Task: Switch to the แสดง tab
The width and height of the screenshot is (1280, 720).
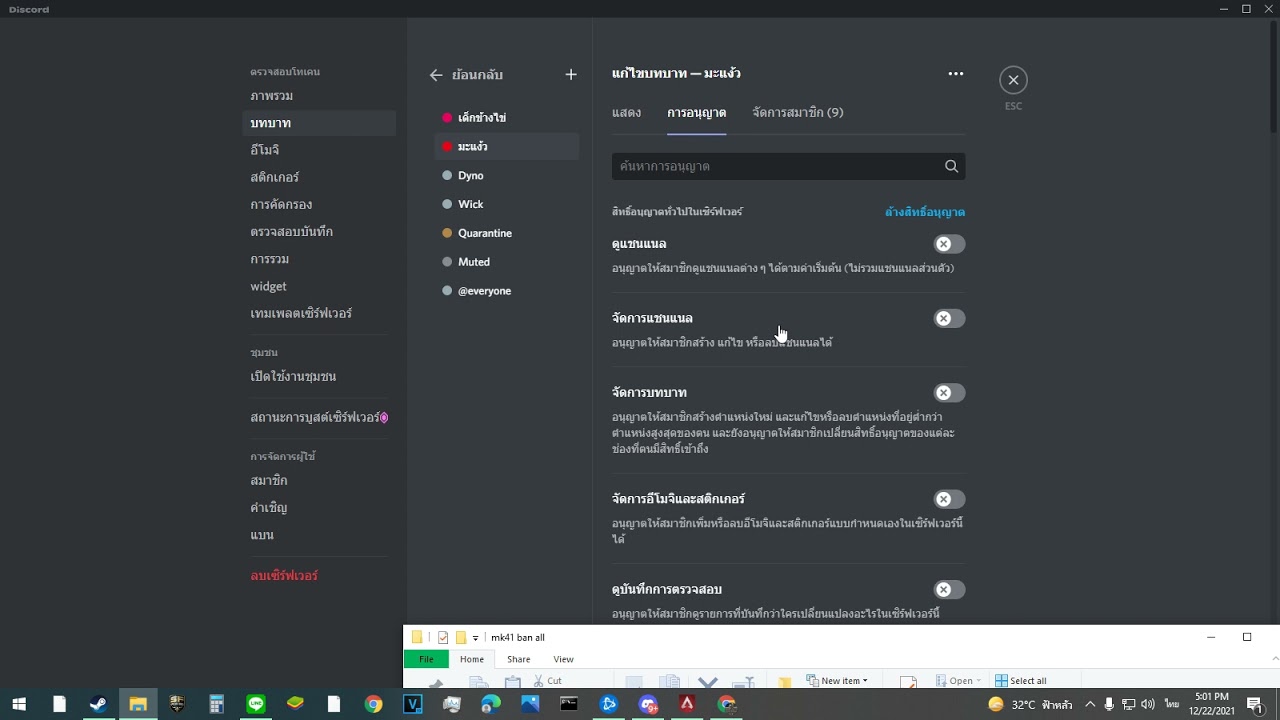Action: pyautogui.click(x=626, y=112)
